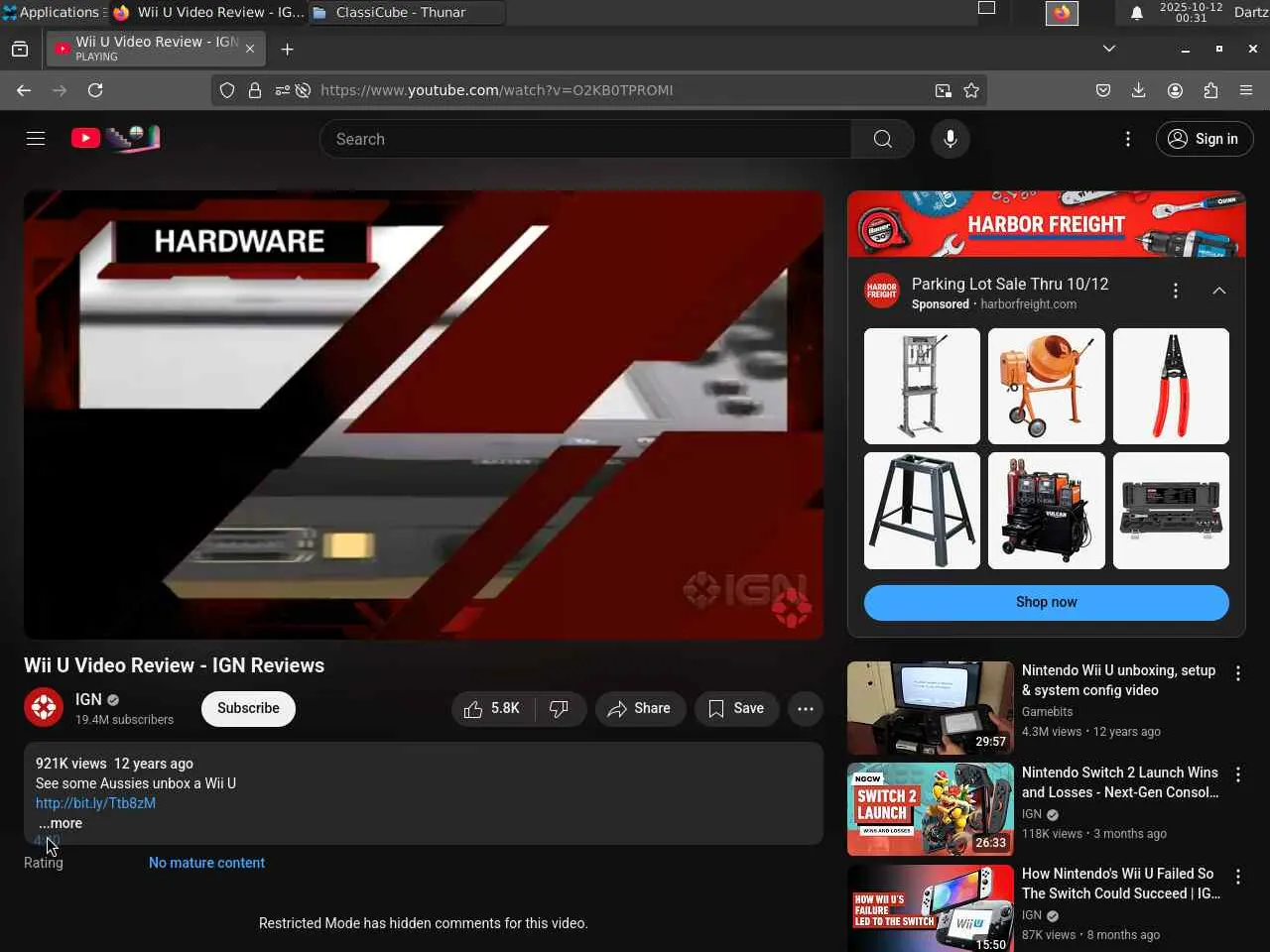Close the Wii U Video Review tab
This screenshot has width=1270, height=952.
pos(250,49)
